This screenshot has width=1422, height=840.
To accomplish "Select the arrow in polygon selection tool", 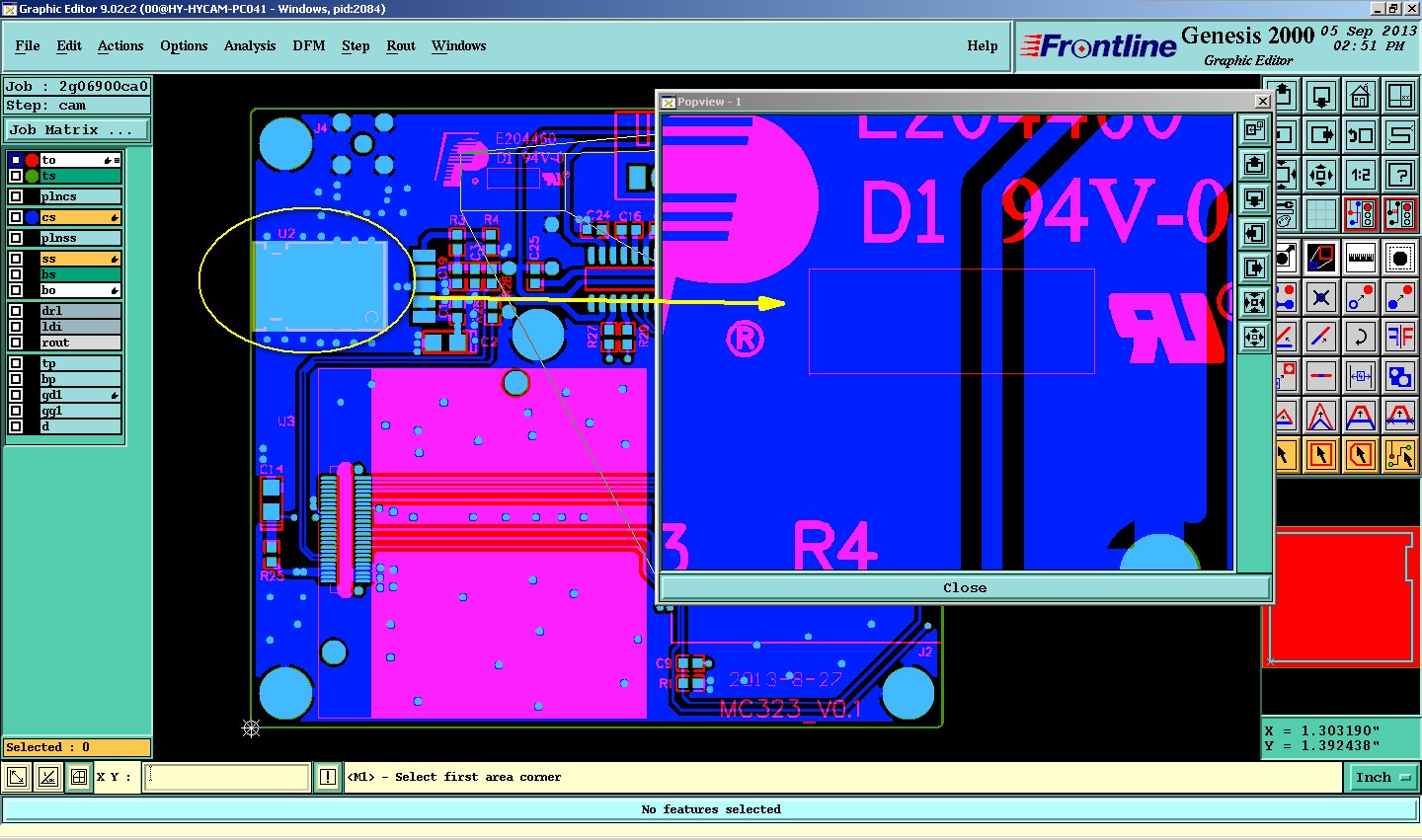I will (x=1361, y=455).
